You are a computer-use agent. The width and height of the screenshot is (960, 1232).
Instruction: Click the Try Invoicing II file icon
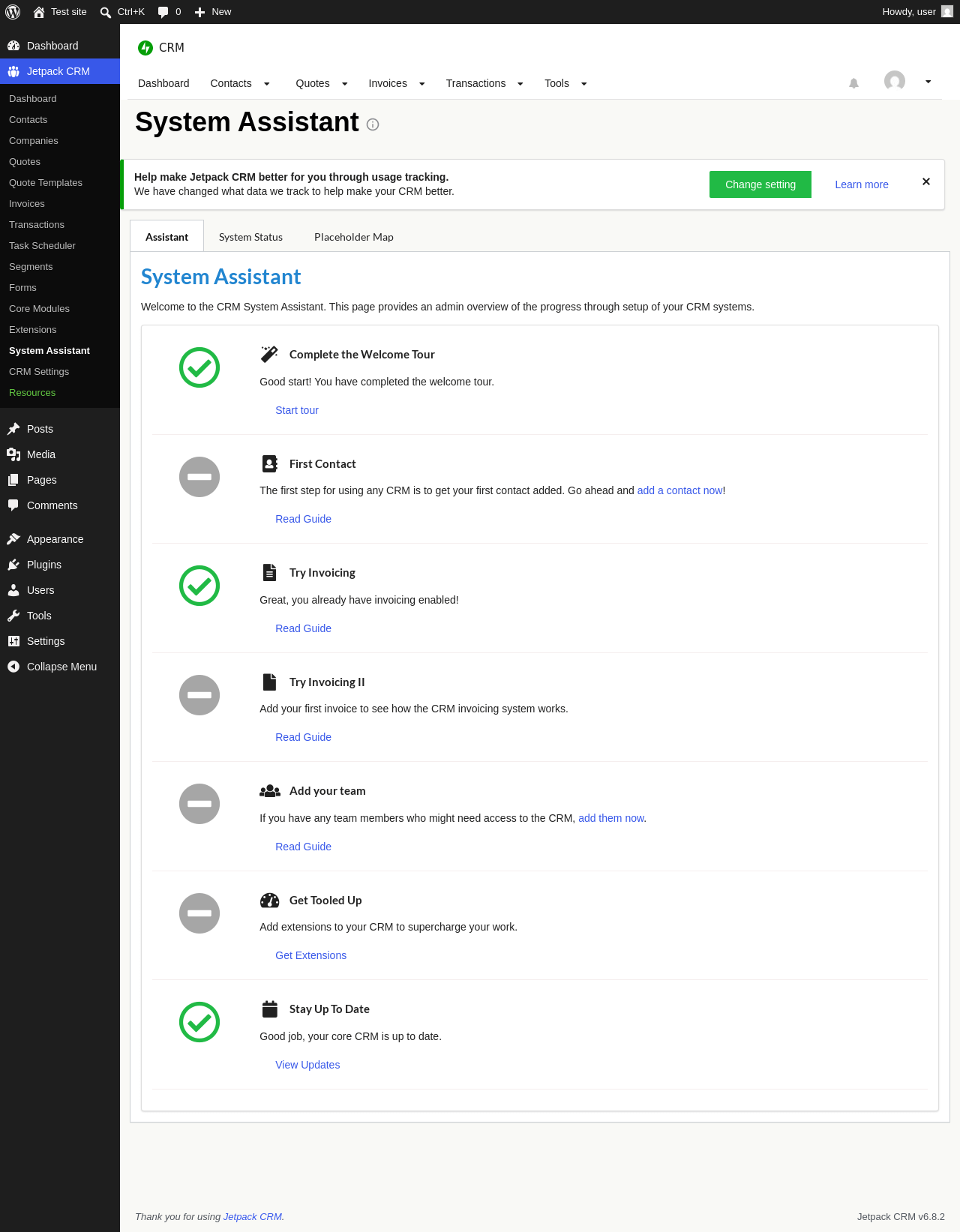pyautogui.click(x=270, y=682)
